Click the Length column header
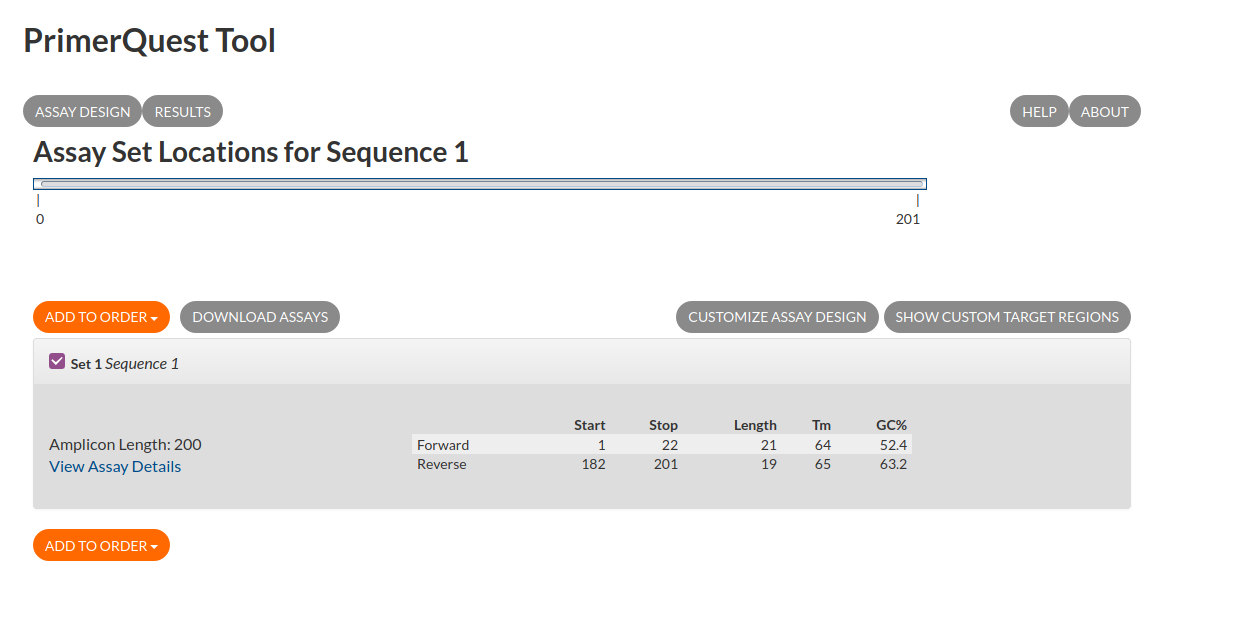Screen dimensions: 1236x628 point(755,425)
